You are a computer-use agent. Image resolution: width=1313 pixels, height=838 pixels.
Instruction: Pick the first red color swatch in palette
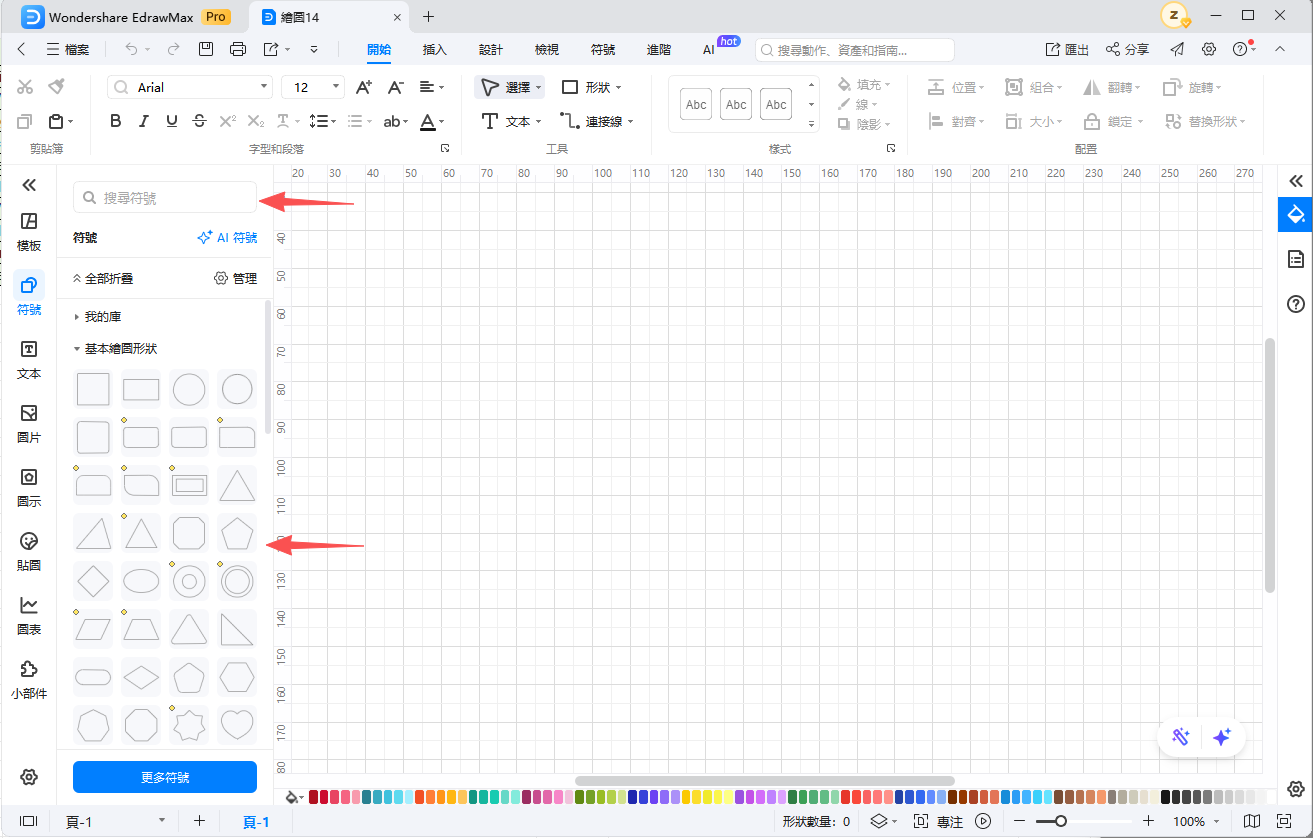point(314,797)
